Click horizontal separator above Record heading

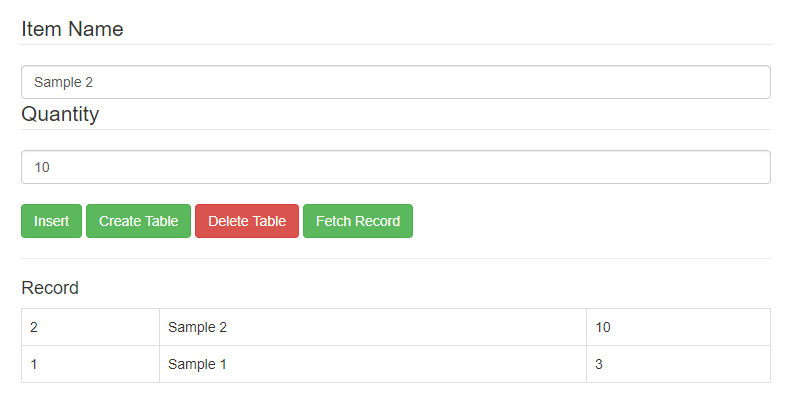[x=395, y=259]
